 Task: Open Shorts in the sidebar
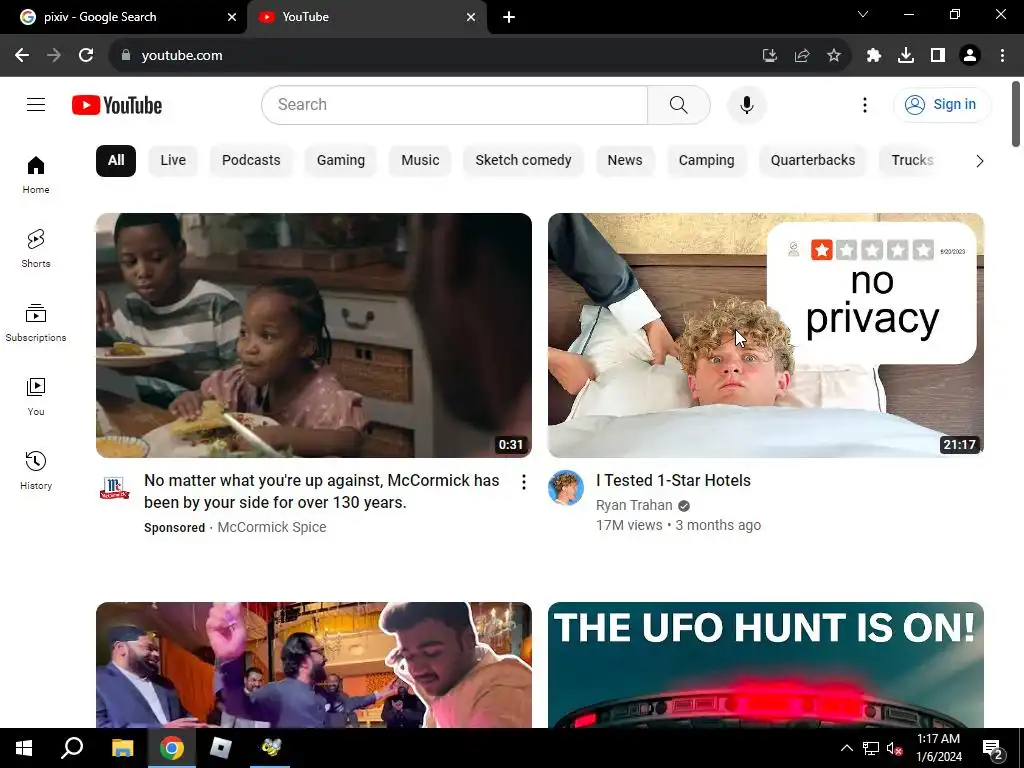coord(36,249)
